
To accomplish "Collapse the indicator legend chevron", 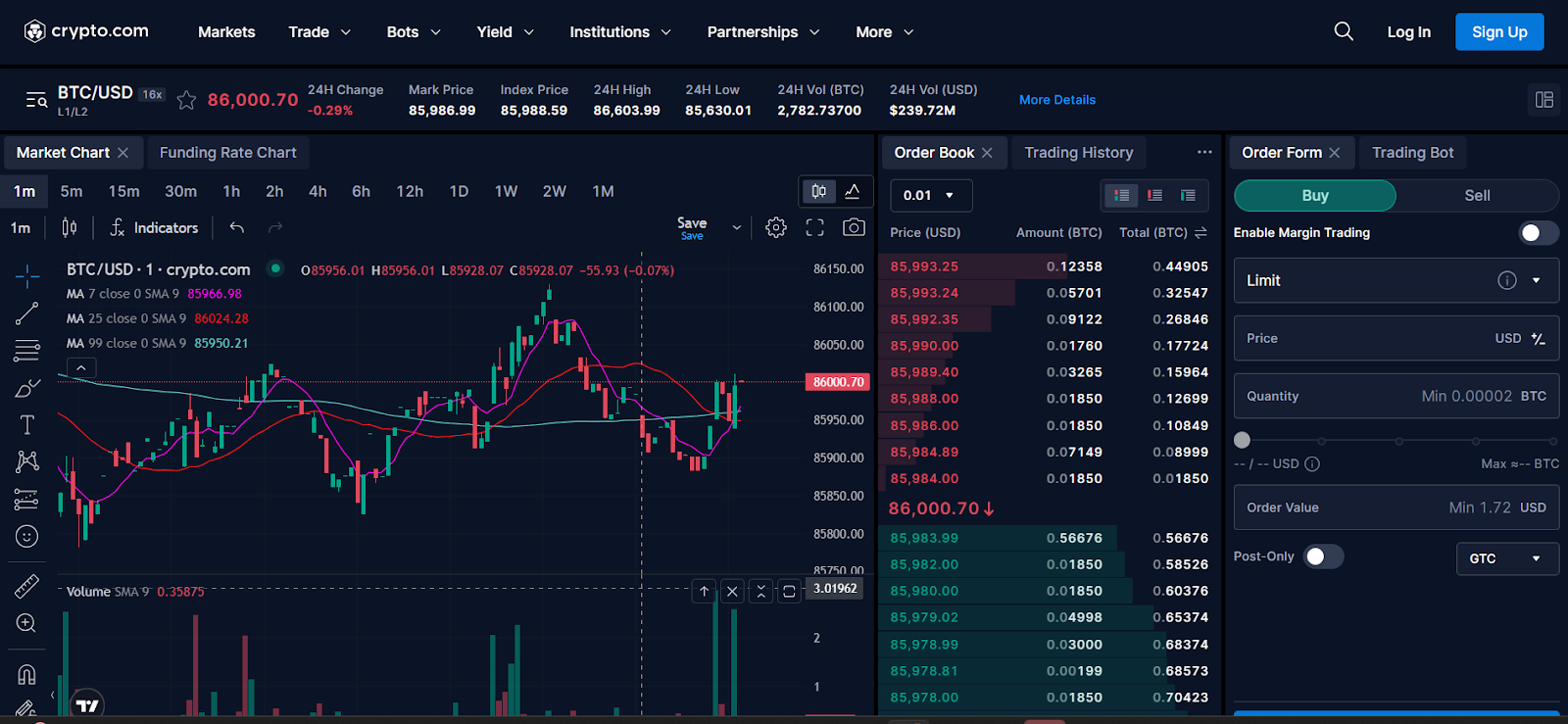I will coord(81,367).
